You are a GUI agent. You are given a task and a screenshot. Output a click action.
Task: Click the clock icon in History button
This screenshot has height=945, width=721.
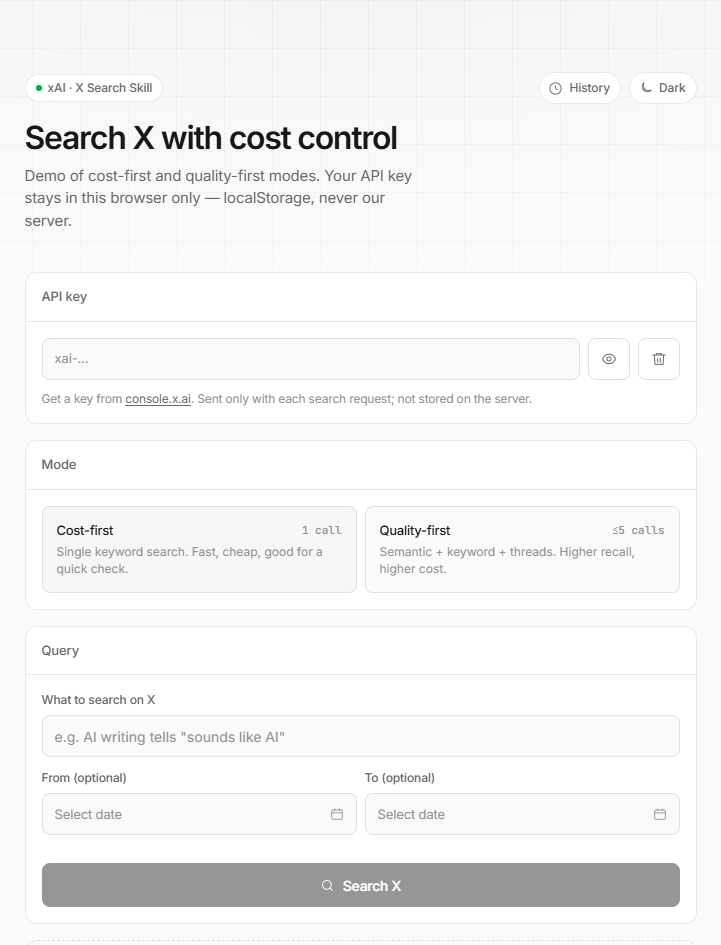pos(555,89)
